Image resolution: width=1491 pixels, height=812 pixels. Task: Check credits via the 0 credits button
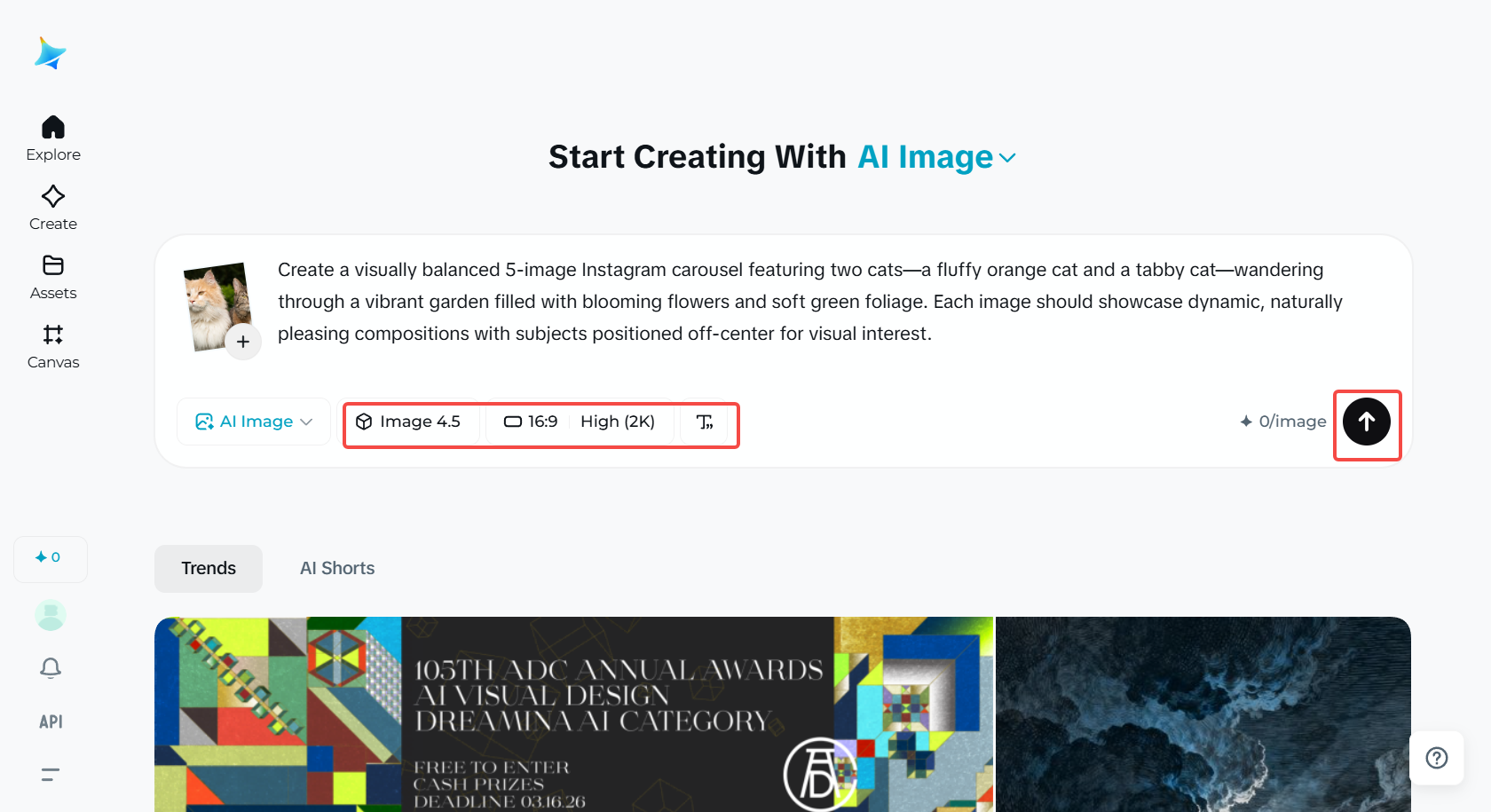(50, 559)
